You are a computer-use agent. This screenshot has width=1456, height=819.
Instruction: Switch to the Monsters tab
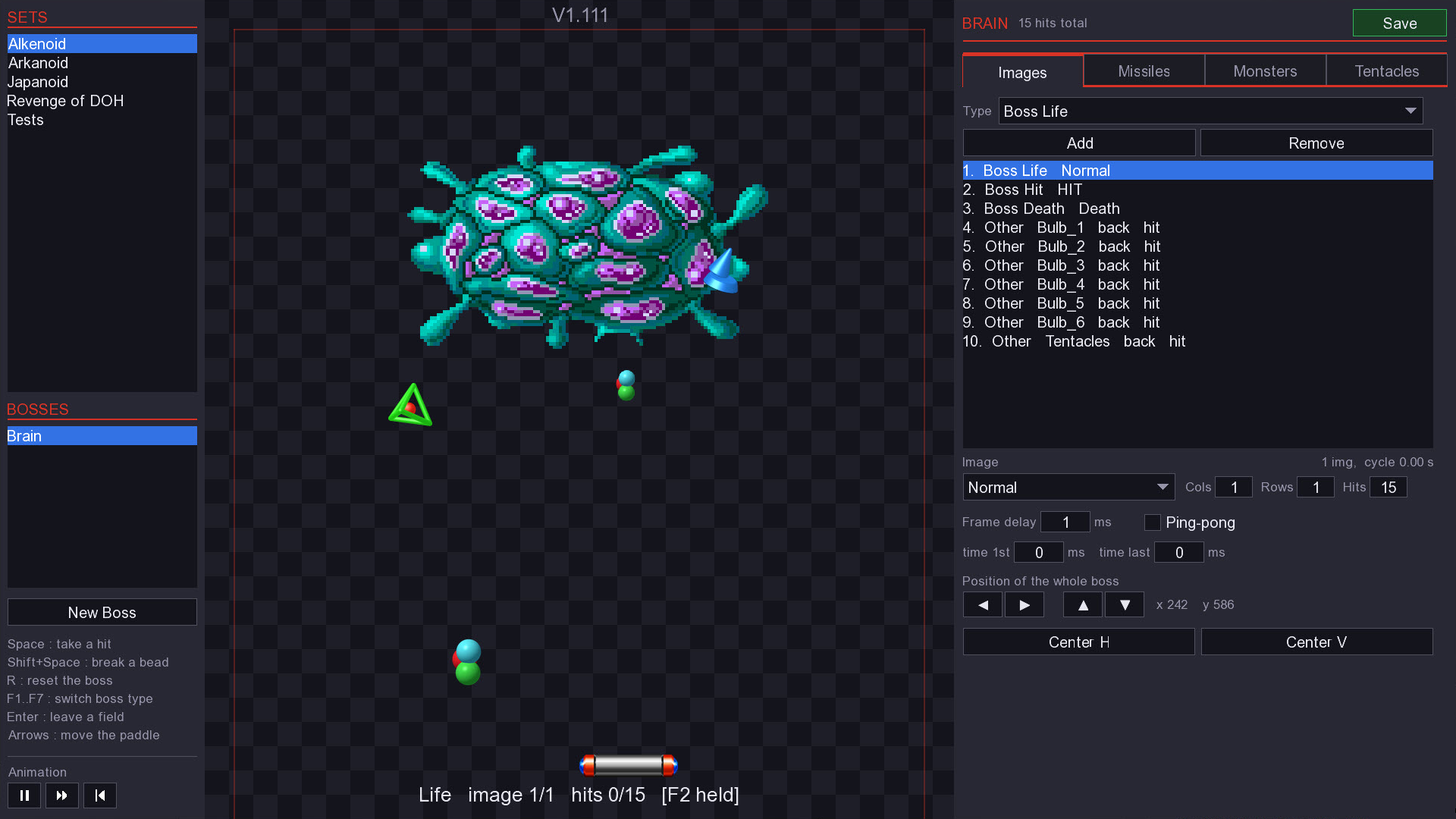click(x=1265, y=71)
